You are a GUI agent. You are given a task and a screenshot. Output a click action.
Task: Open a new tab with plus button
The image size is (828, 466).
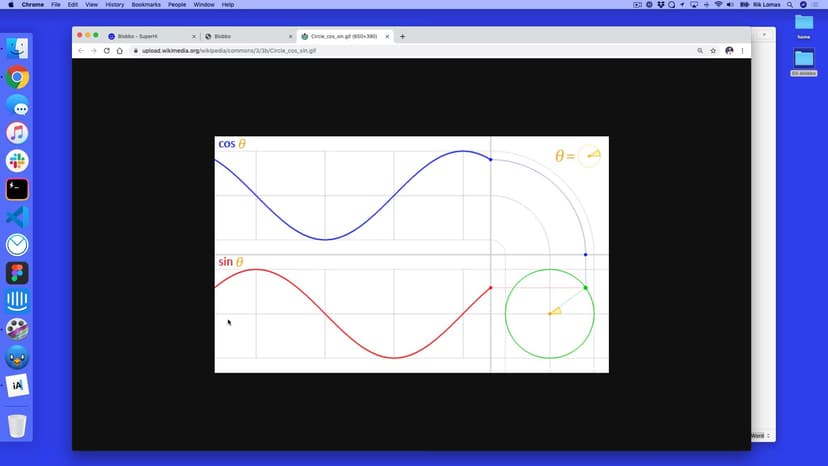pos(402,36)
